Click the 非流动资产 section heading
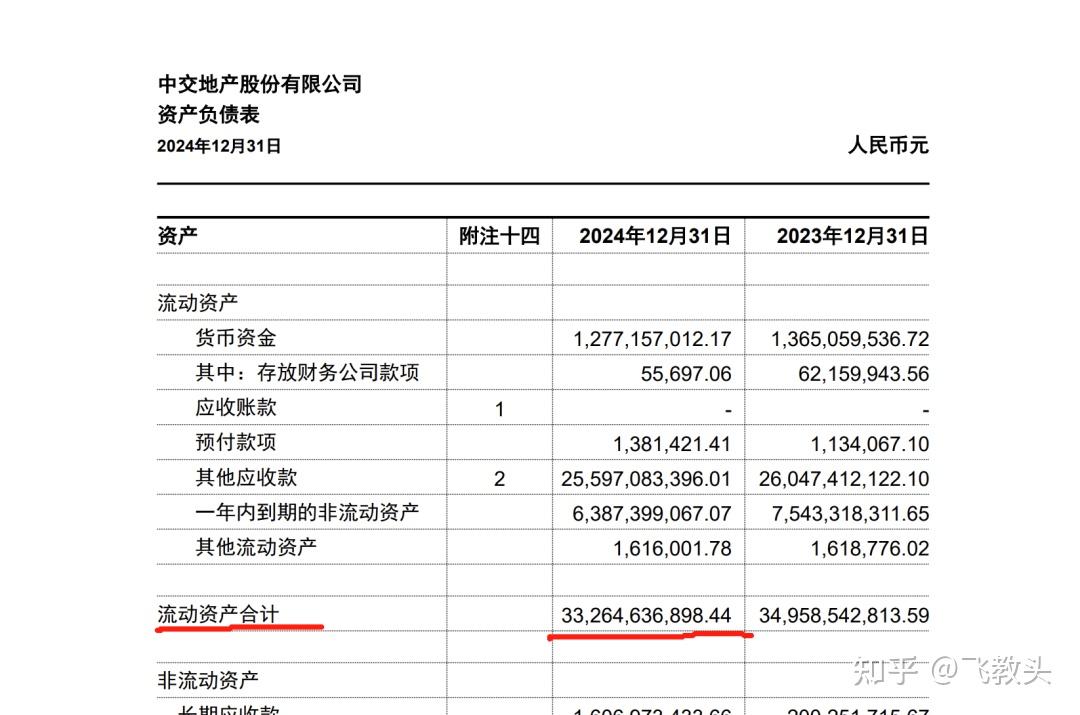 [x=208, y=681]
